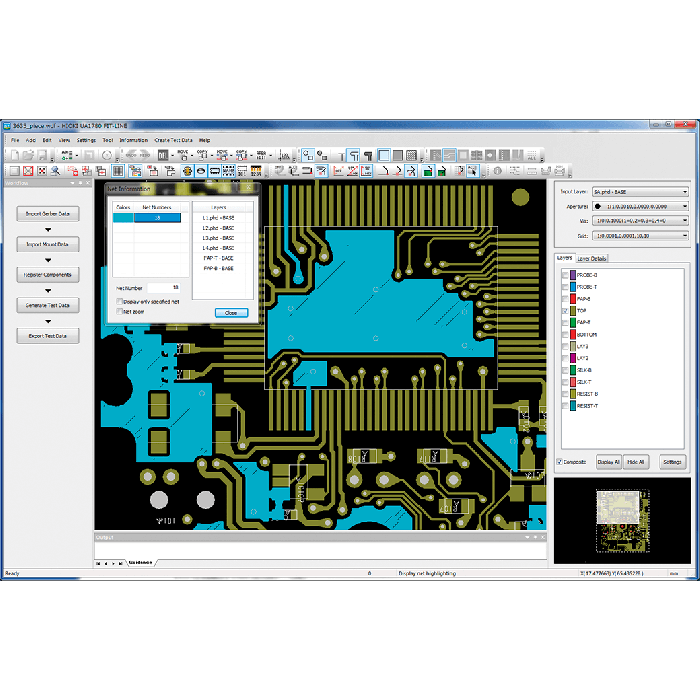Click the magnifier zoom tool icon
Image resolution: width=700 pixels, height=700 pixels.
coord(56,170)
